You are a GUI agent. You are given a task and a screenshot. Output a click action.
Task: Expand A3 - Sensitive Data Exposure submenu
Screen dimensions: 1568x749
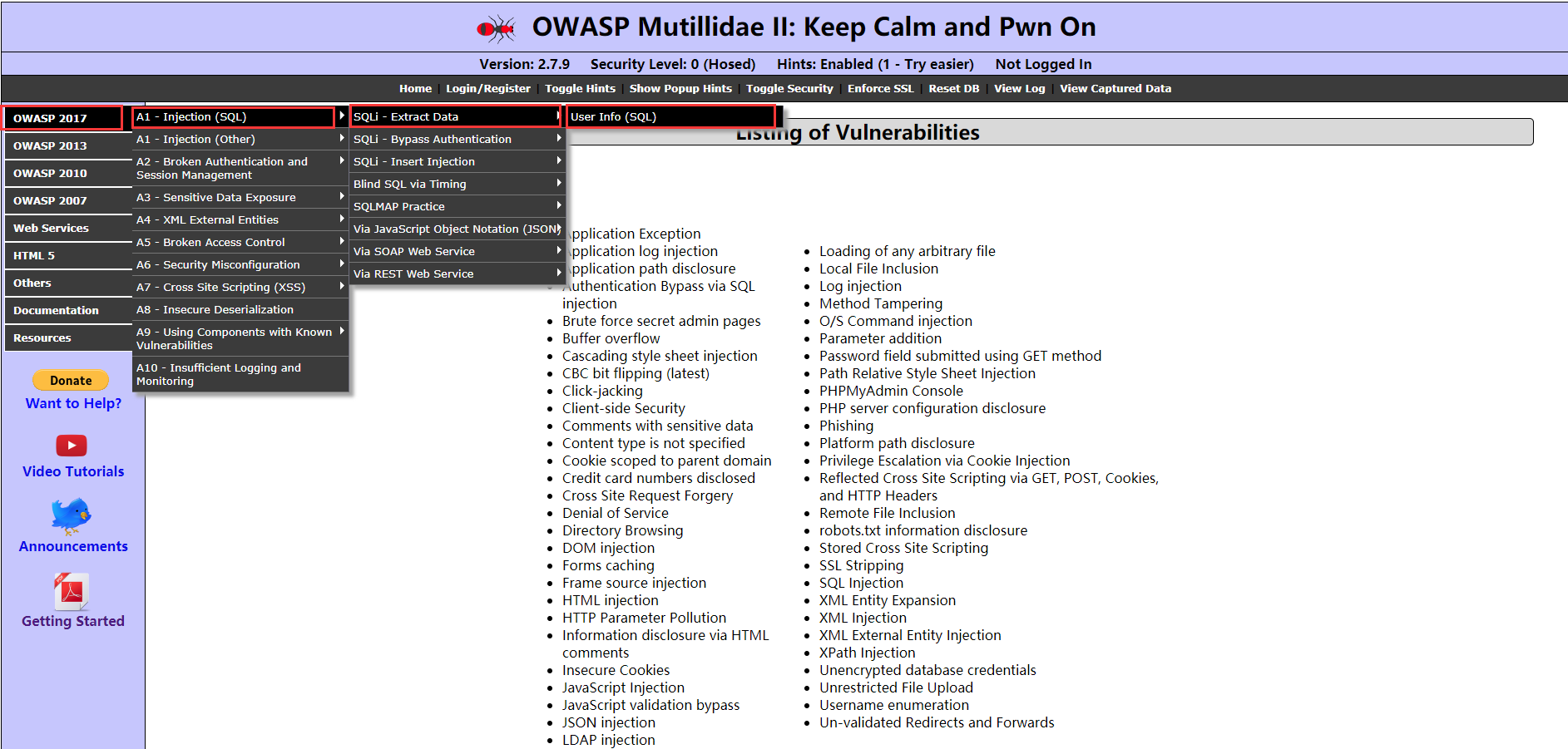click(x=240, y=197)
